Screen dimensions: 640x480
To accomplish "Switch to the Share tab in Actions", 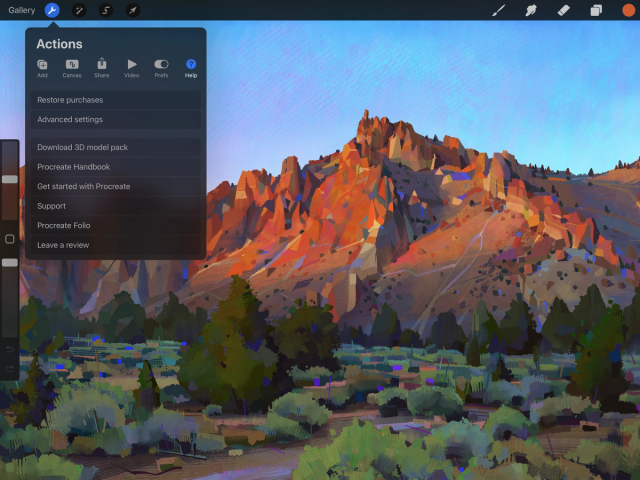I will click(102, 68).
